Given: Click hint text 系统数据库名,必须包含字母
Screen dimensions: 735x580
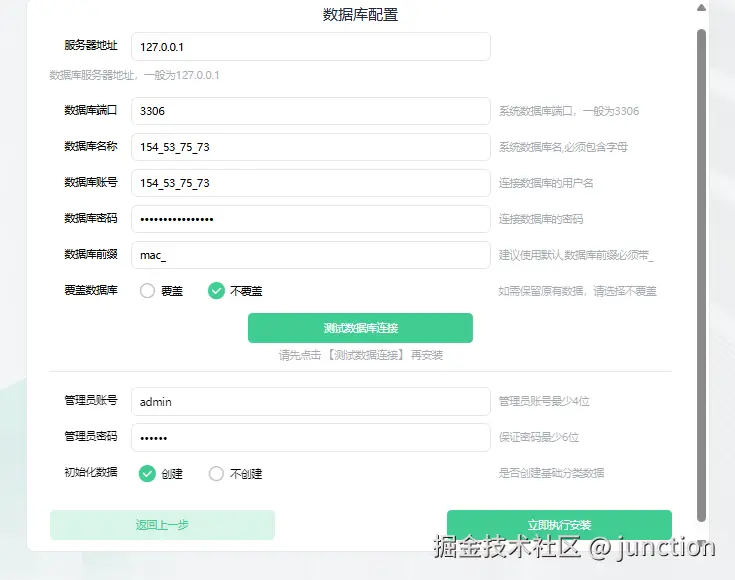Looking at the screenshot, I should coord(563,147).
